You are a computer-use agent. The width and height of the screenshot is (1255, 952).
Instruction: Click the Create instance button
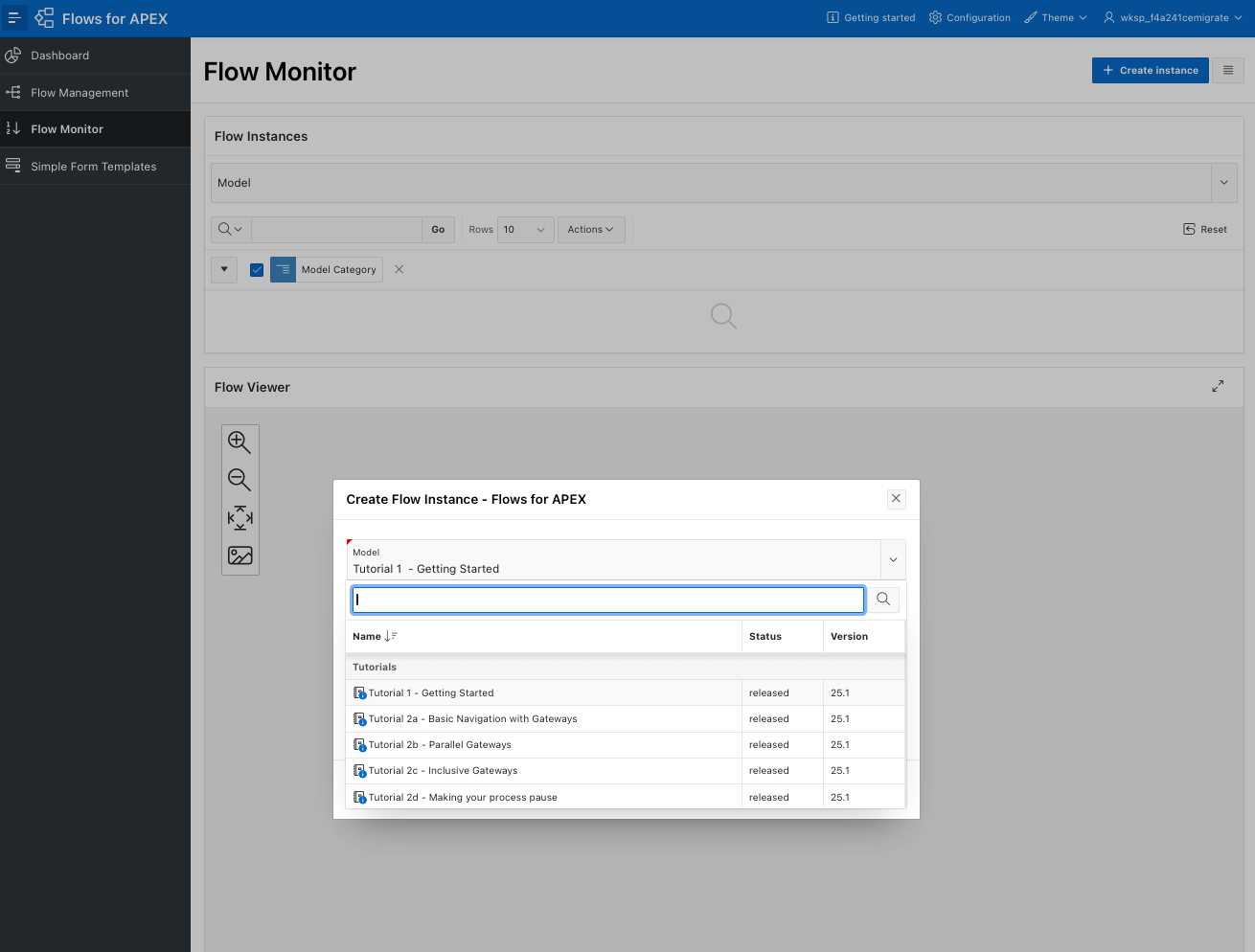click(x=1150, y=70)
